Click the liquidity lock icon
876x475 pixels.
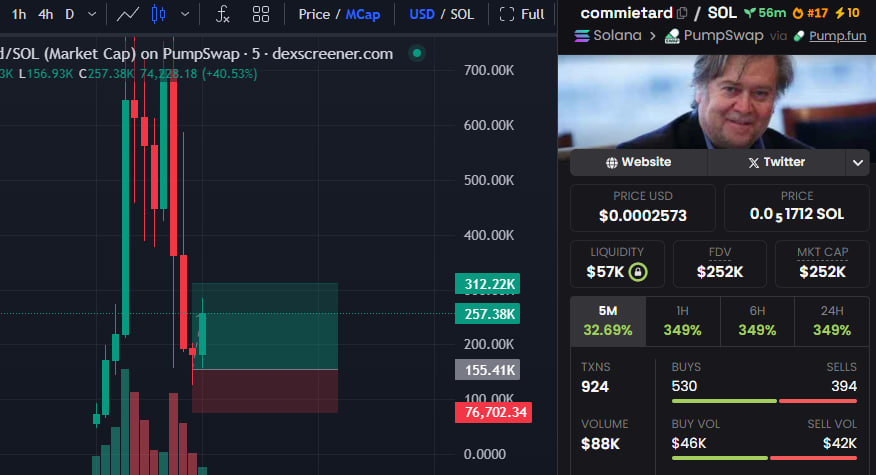(638, 272)
